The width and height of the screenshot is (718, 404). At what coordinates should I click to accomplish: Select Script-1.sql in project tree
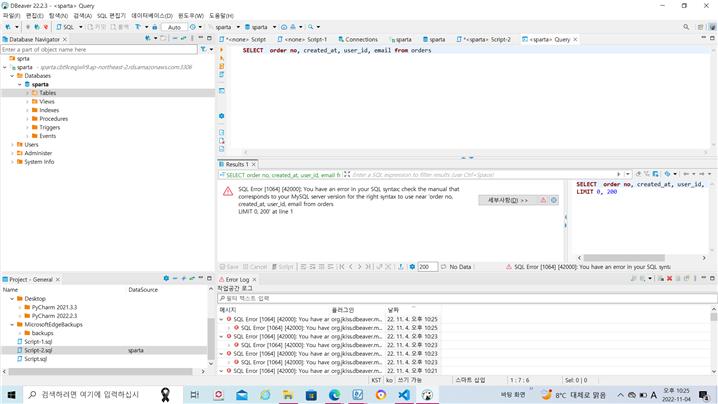tap(38, 342)
